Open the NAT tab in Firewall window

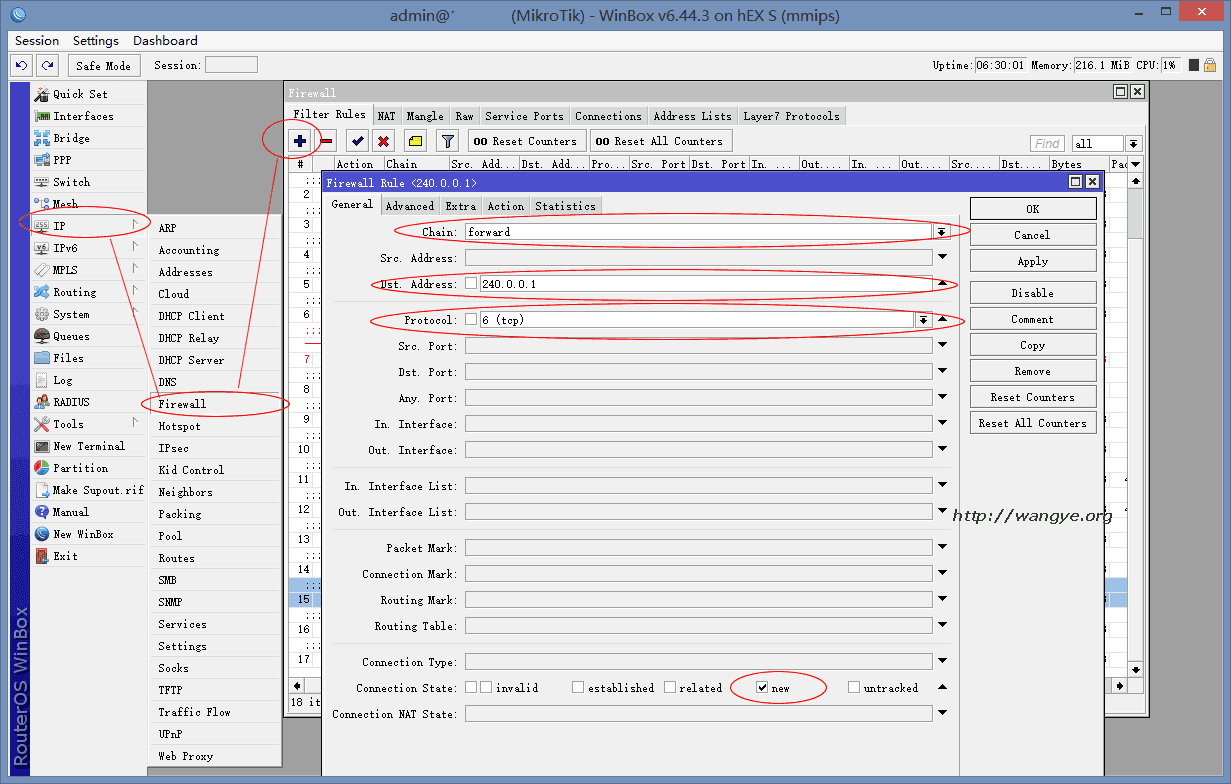386,116
